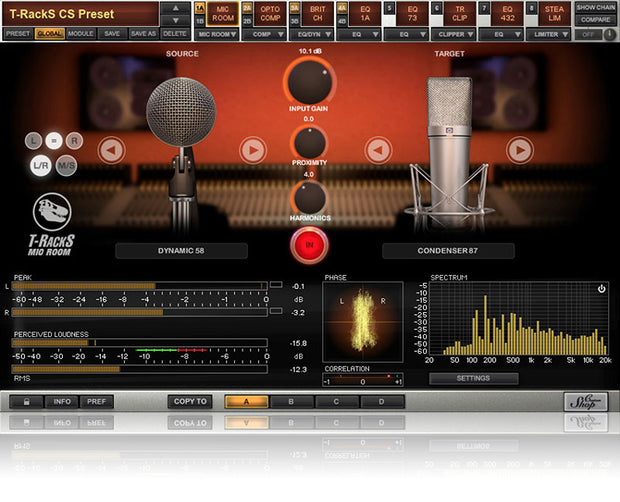Select the EQ 73 module tab
The image size is (620, 502).
click(412, 14)
